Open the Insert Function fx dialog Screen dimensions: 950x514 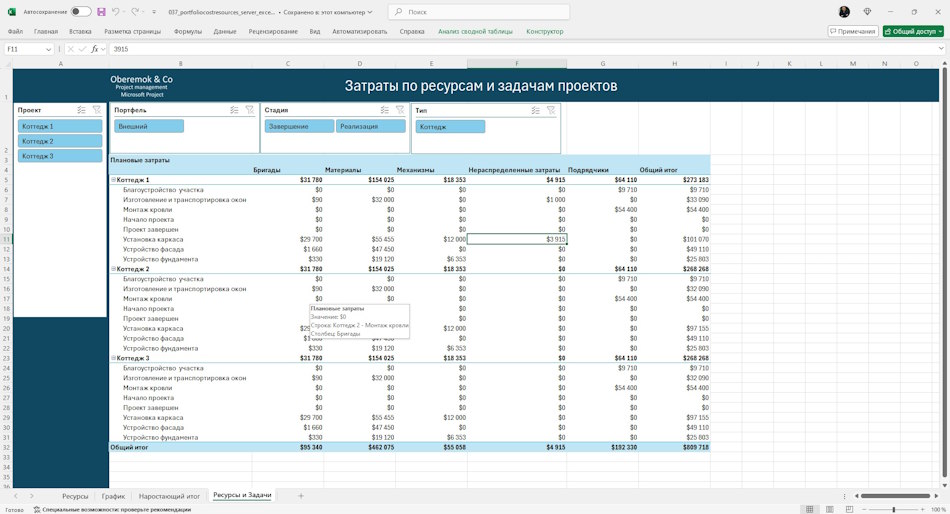point(95,49)
